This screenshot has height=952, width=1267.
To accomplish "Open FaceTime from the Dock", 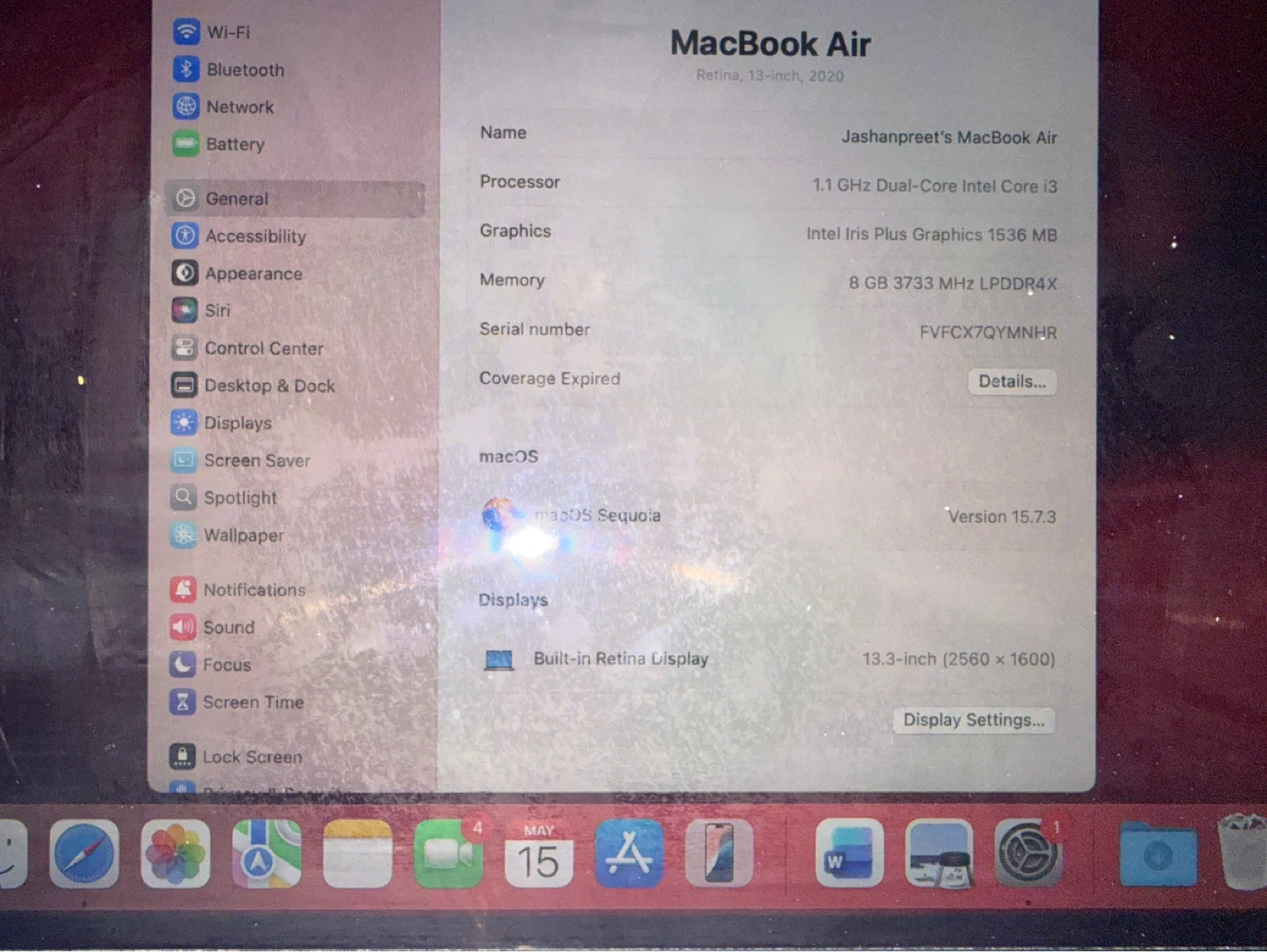I will coord(448,854).
